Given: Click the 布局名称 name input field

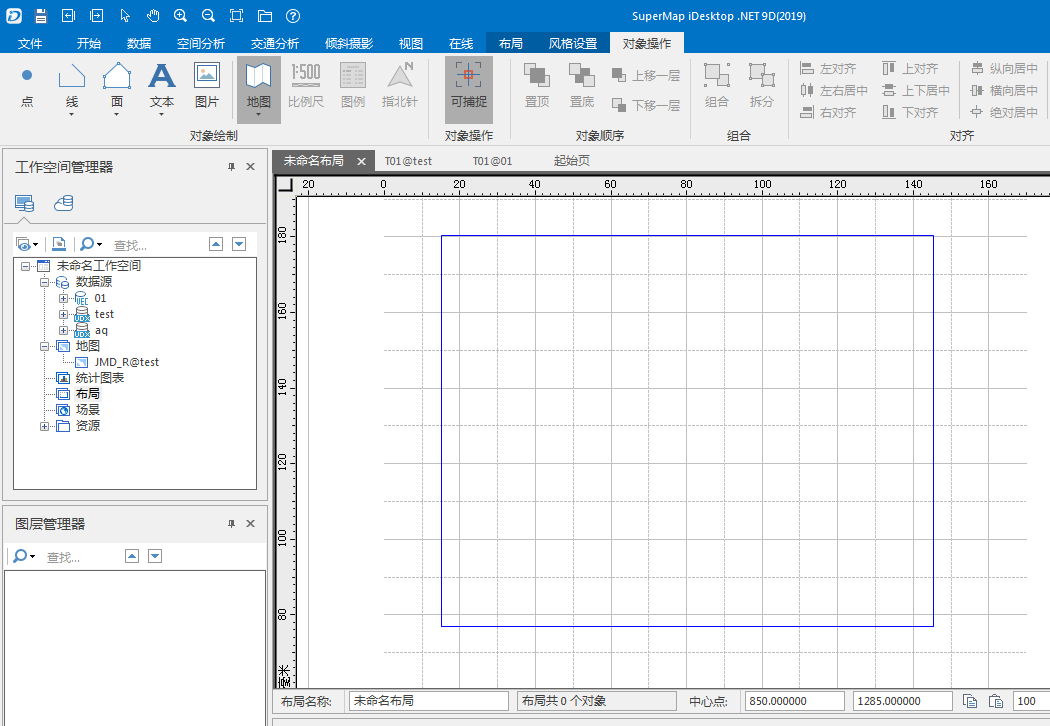Looking at the screenshot, I should coord(429,701).
